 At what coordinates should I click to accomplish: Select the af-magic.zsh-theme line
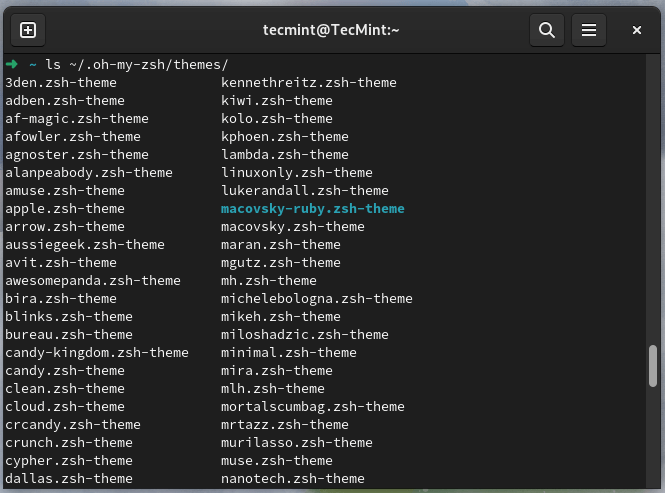click(x=77, y=119)
